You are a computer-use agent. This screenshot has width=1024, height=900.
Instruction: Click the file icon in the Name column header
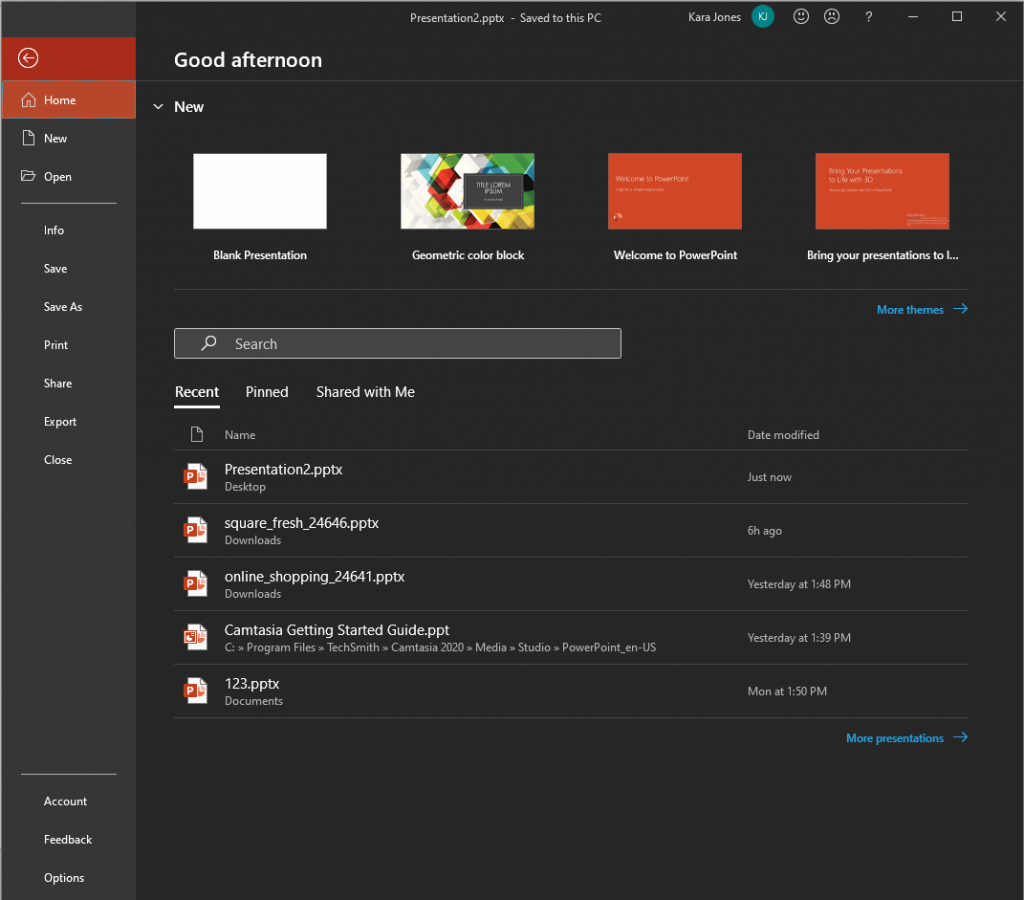point(197,434)
